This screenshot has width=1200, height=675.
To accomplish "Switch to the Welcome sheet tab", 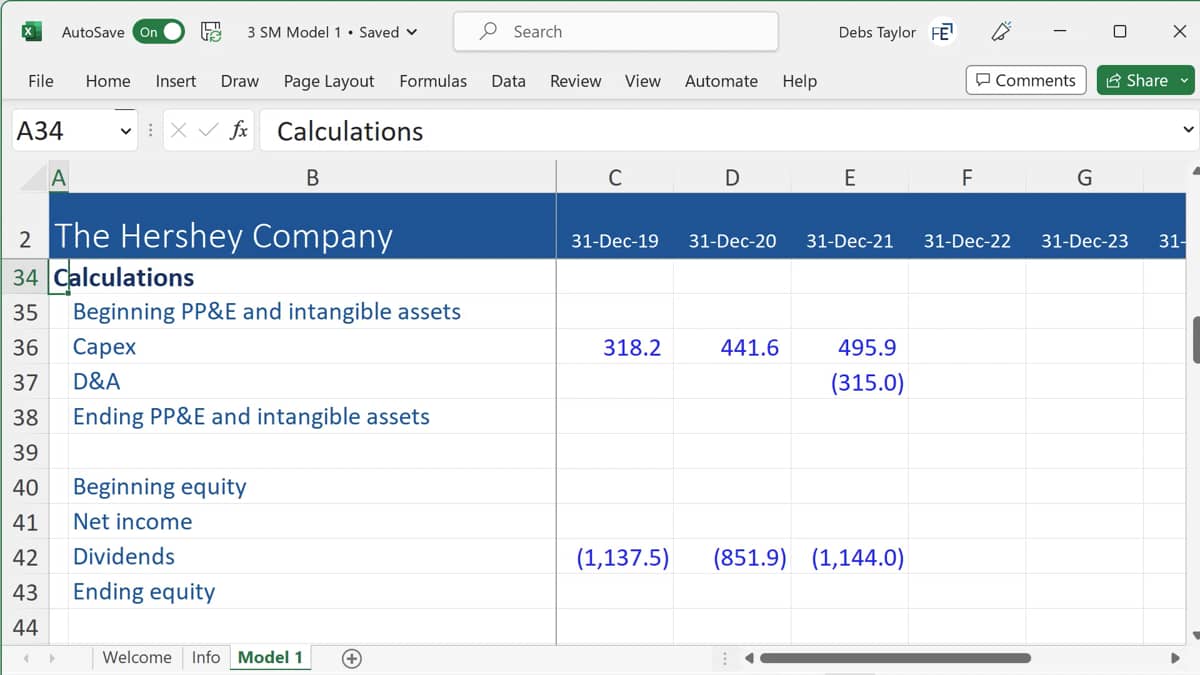I will [x=137, y=657].
